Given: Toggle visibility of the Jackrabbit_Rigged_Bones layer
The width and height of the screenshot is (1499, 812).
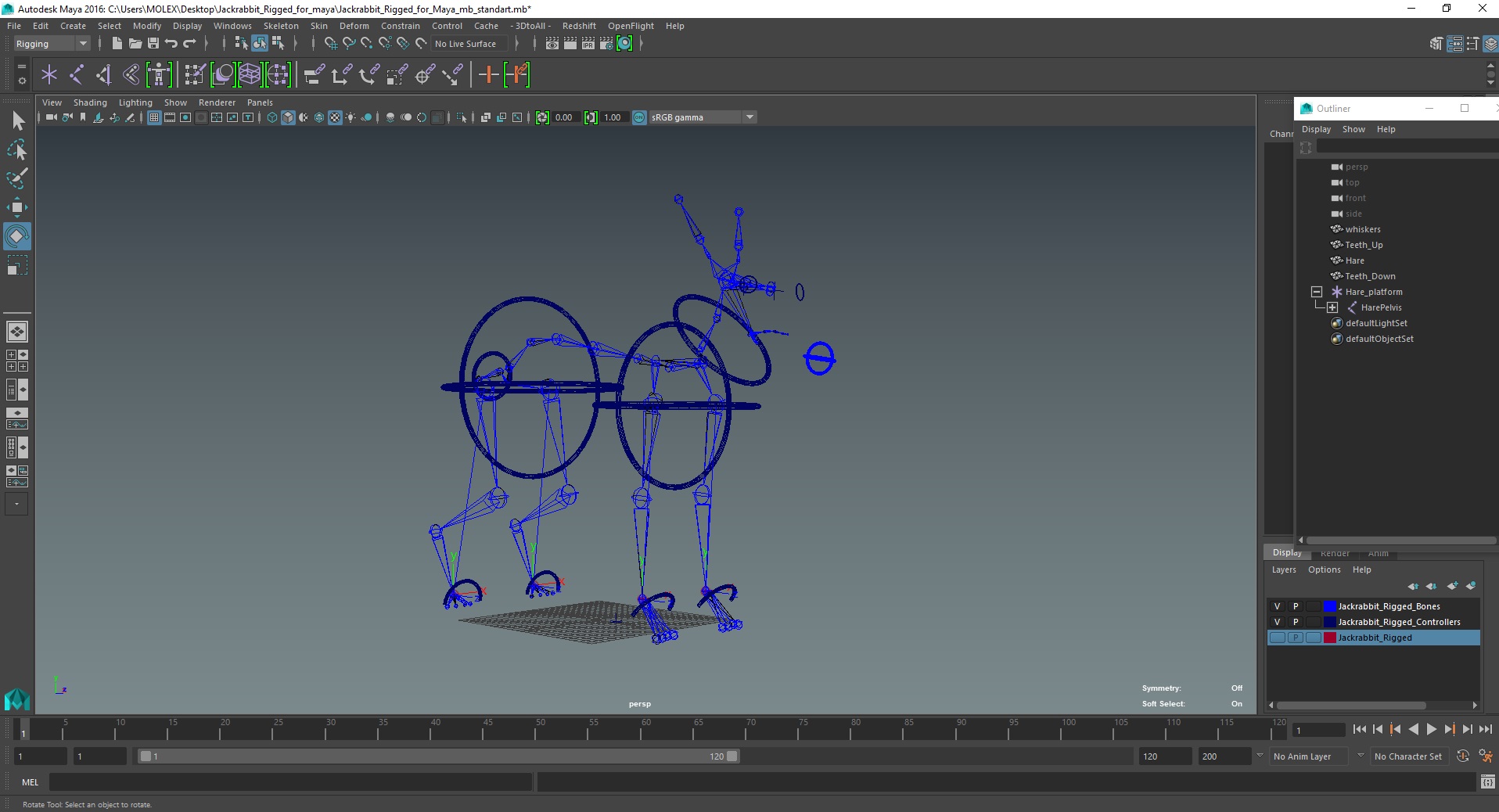Looking at the screenshot, I should point(1277,606).
